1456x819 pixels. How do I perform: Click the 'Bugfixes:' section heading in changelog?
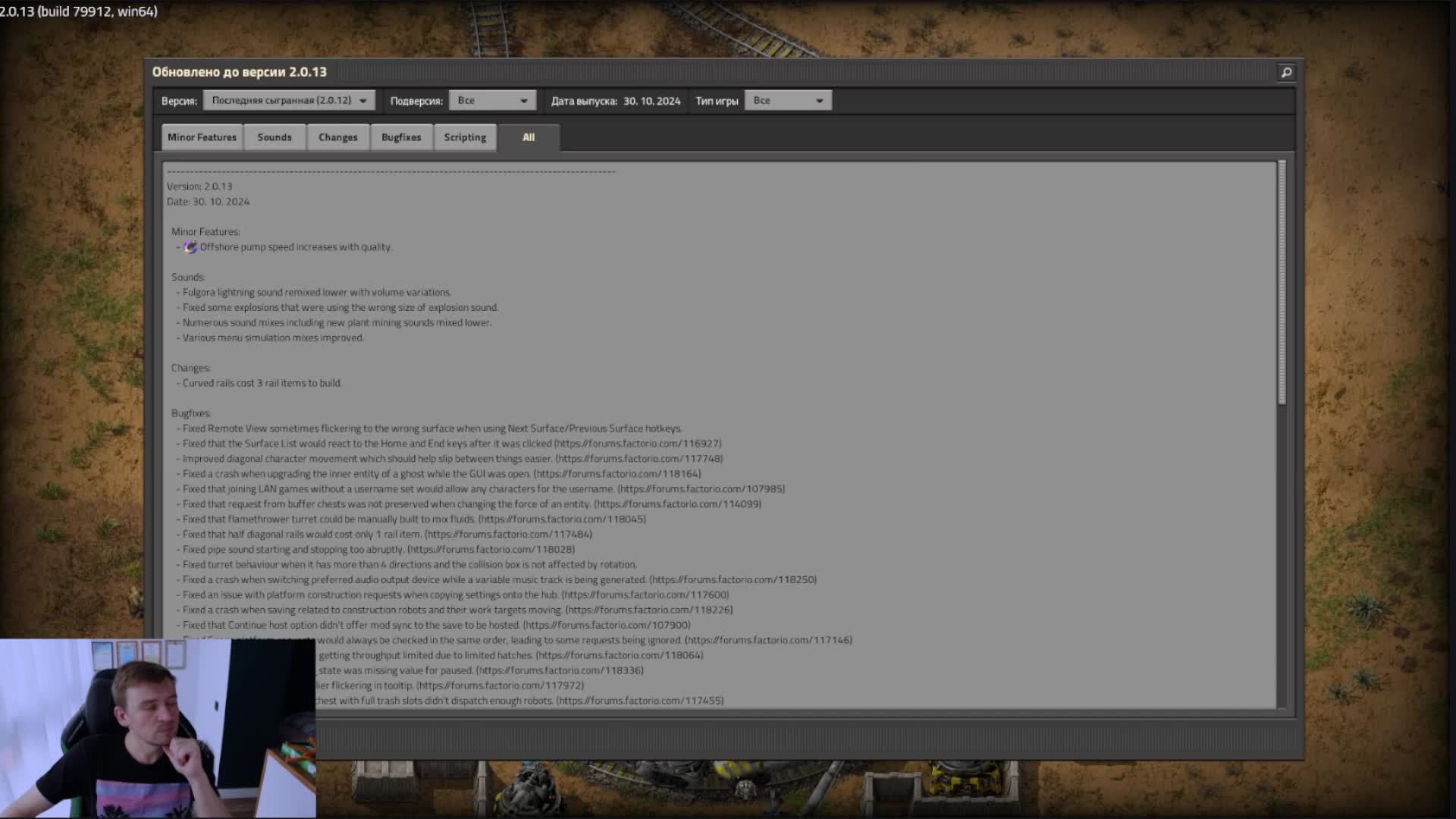pyautogui.click(x=191, y=414)
